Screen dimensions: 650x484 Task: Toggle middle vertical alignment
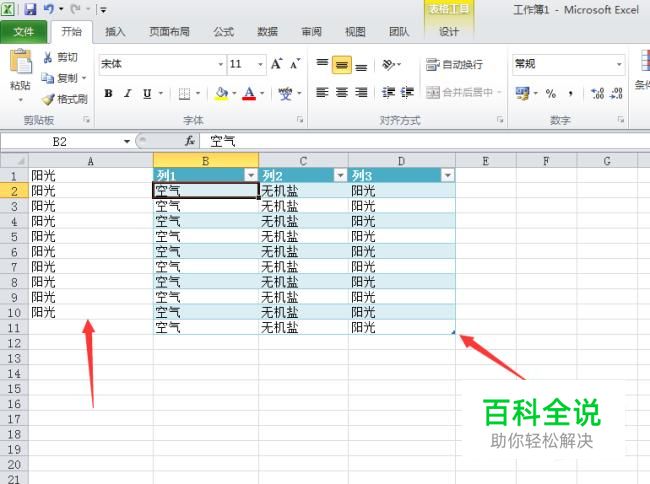click(x=342, y=65)
